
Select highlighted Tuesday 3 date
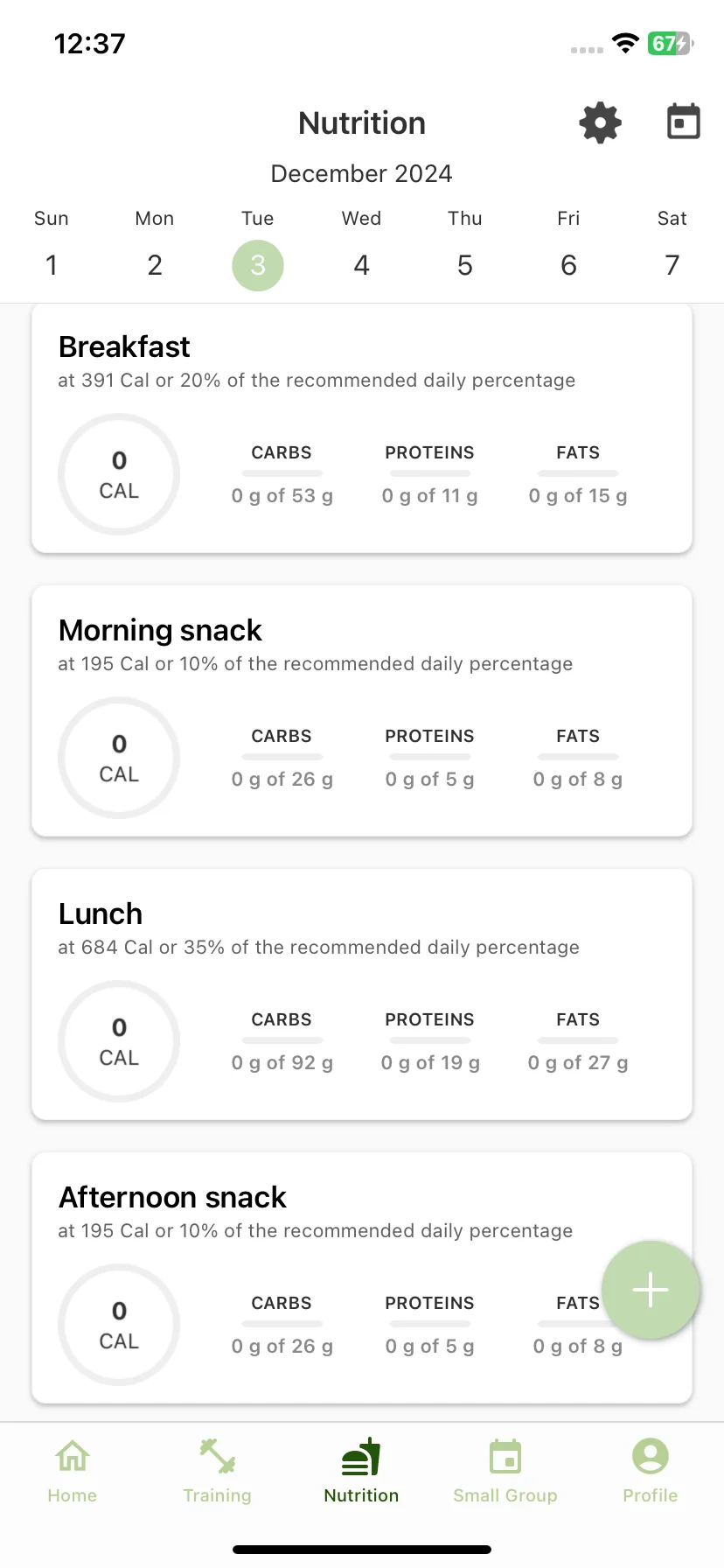(258, 265)
